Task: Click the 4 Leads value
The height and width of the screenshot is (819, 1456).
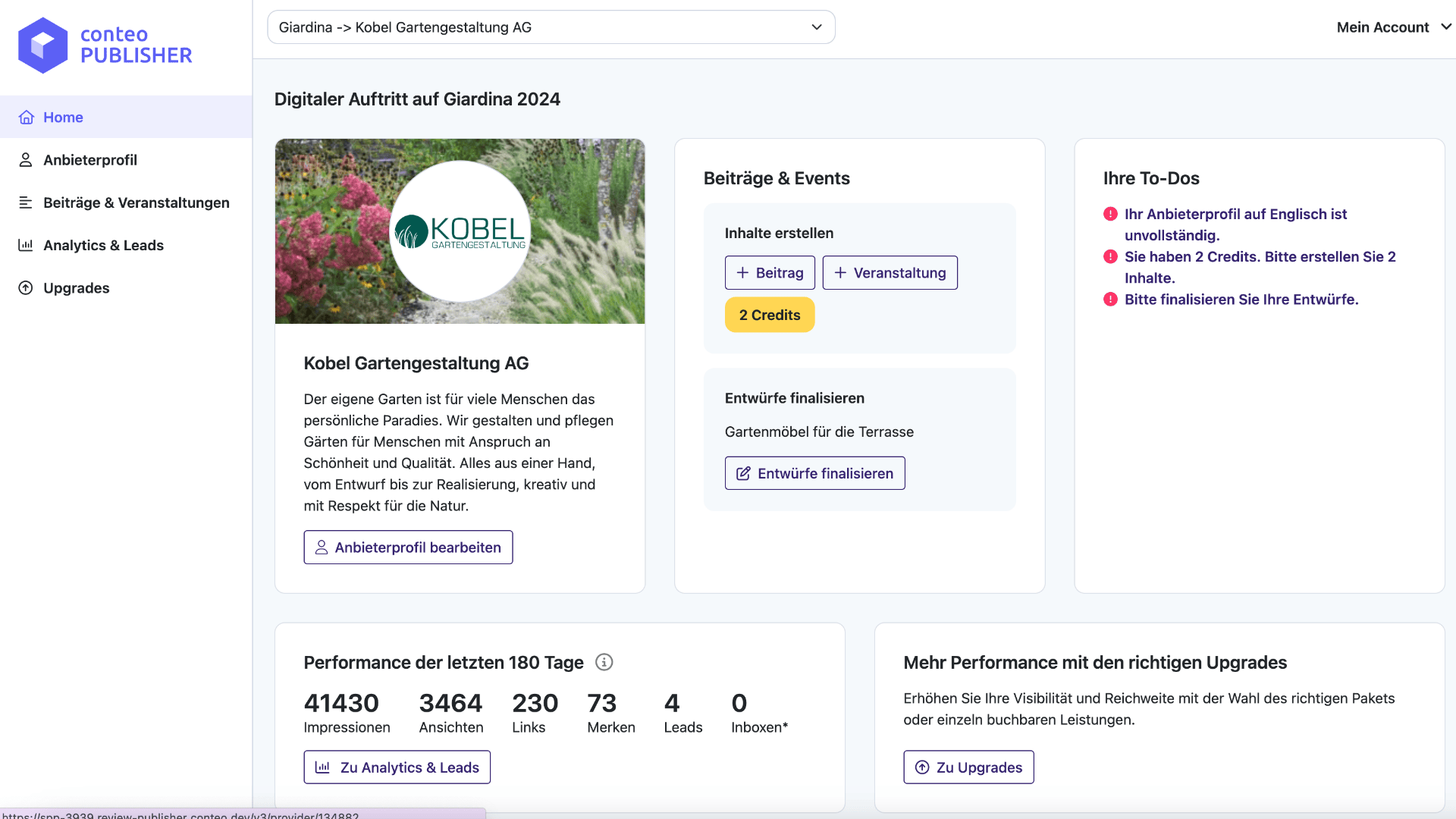Action: click(672, 704)
